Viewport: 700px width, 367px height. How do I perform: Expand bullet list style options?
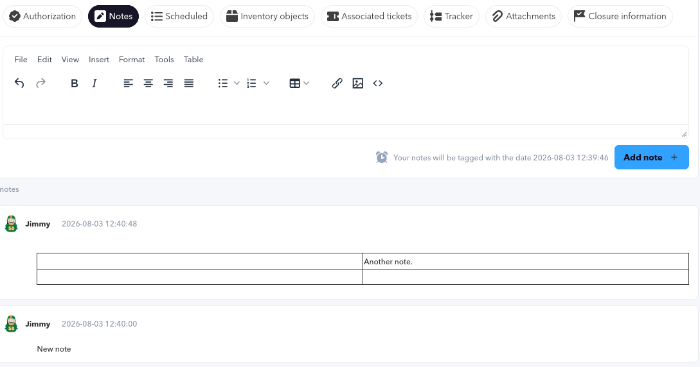[x=237, y=83]
